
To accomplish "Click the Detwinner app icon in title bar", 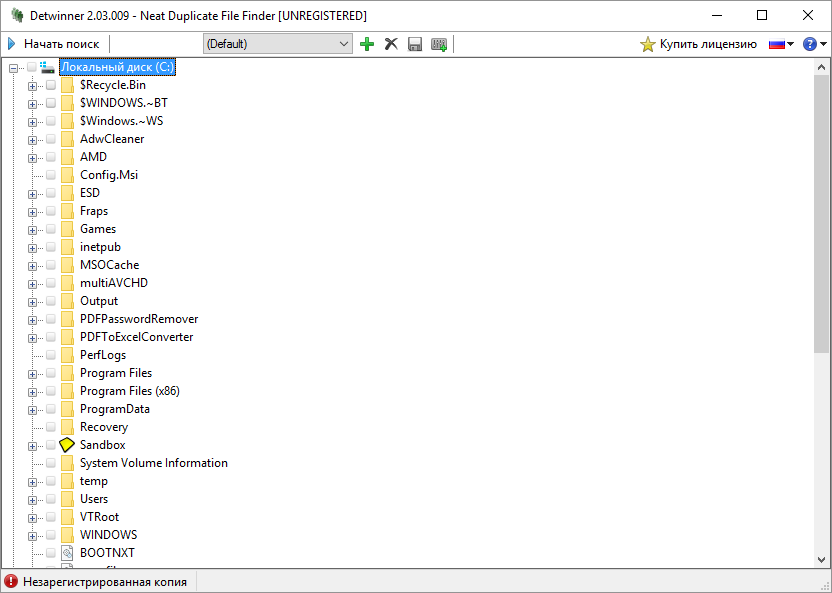I will point(17,15).
